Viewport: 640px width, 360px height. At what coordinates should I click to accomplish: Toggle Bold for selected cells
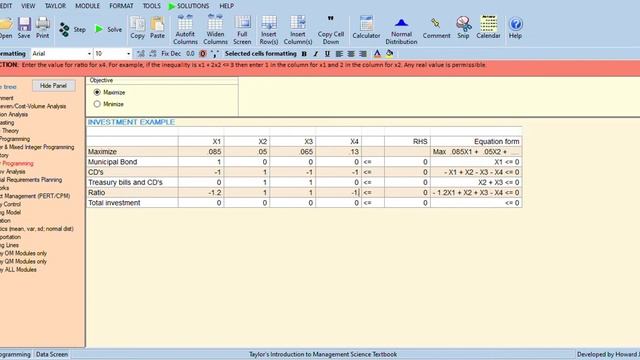[304, 54]
